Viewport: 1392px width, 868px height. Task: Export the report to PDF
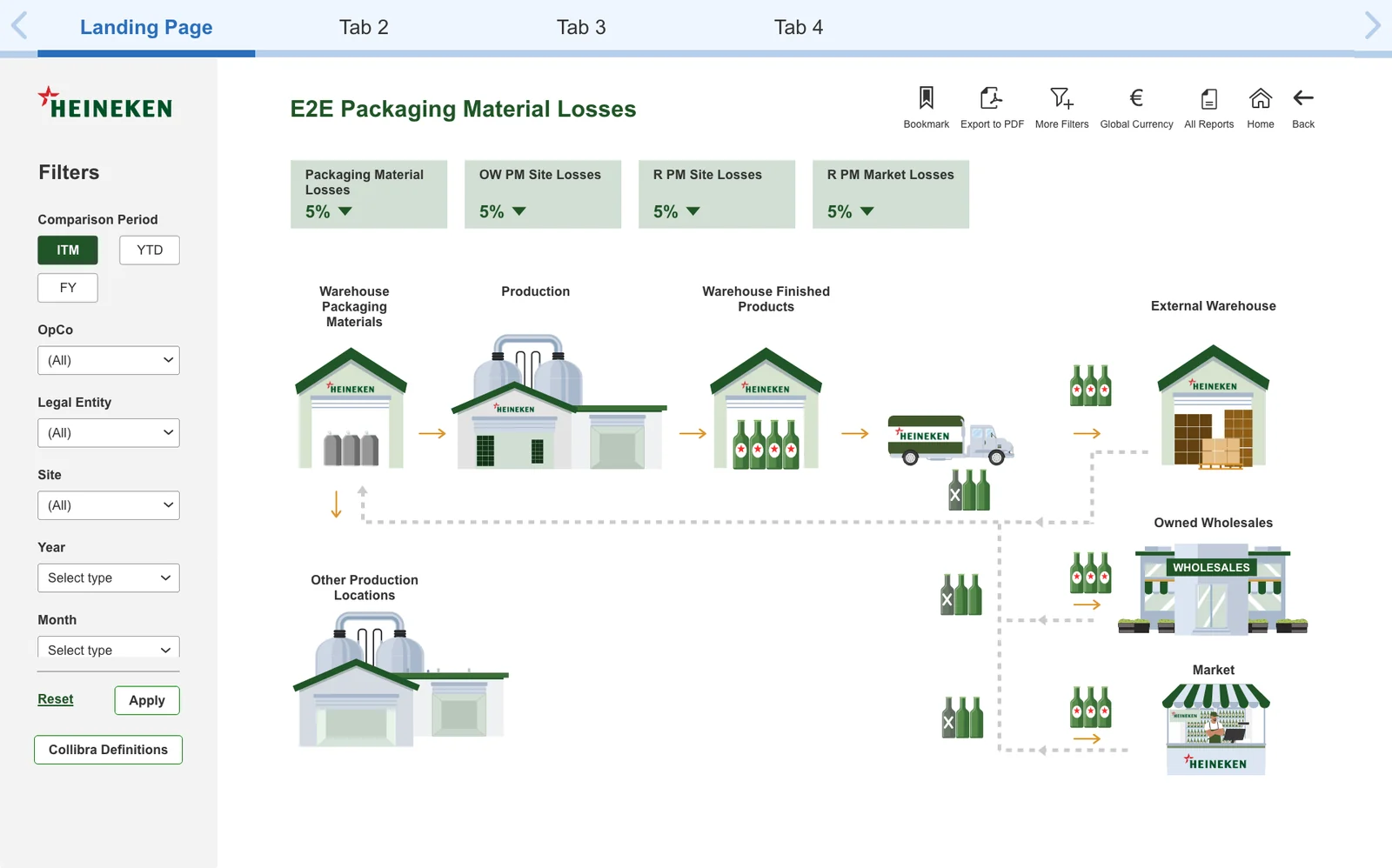991,98
